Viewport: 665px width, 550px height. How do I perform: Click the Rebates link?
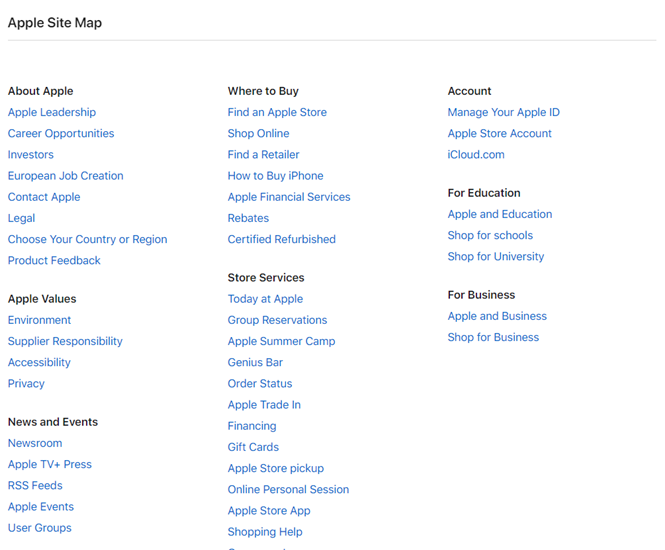pos(249,218)
